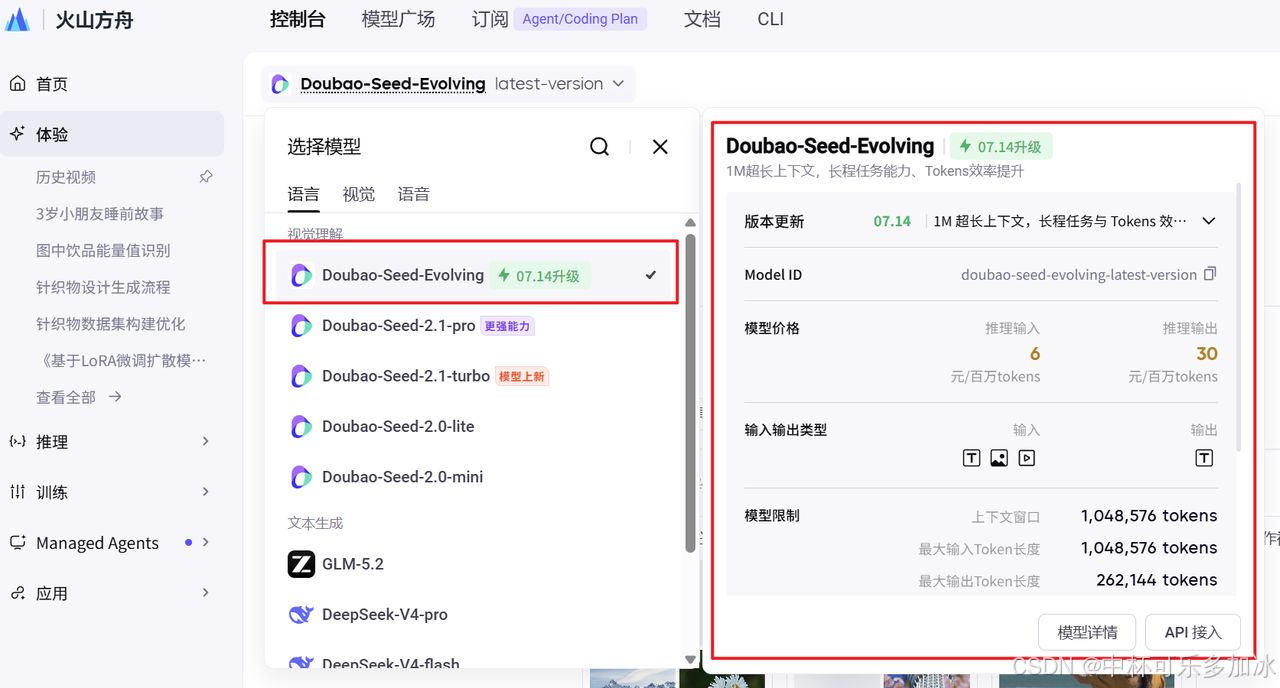Expand the 推理 sidebar section
The image size is (1280, 688).
click(x=206, y=441)
